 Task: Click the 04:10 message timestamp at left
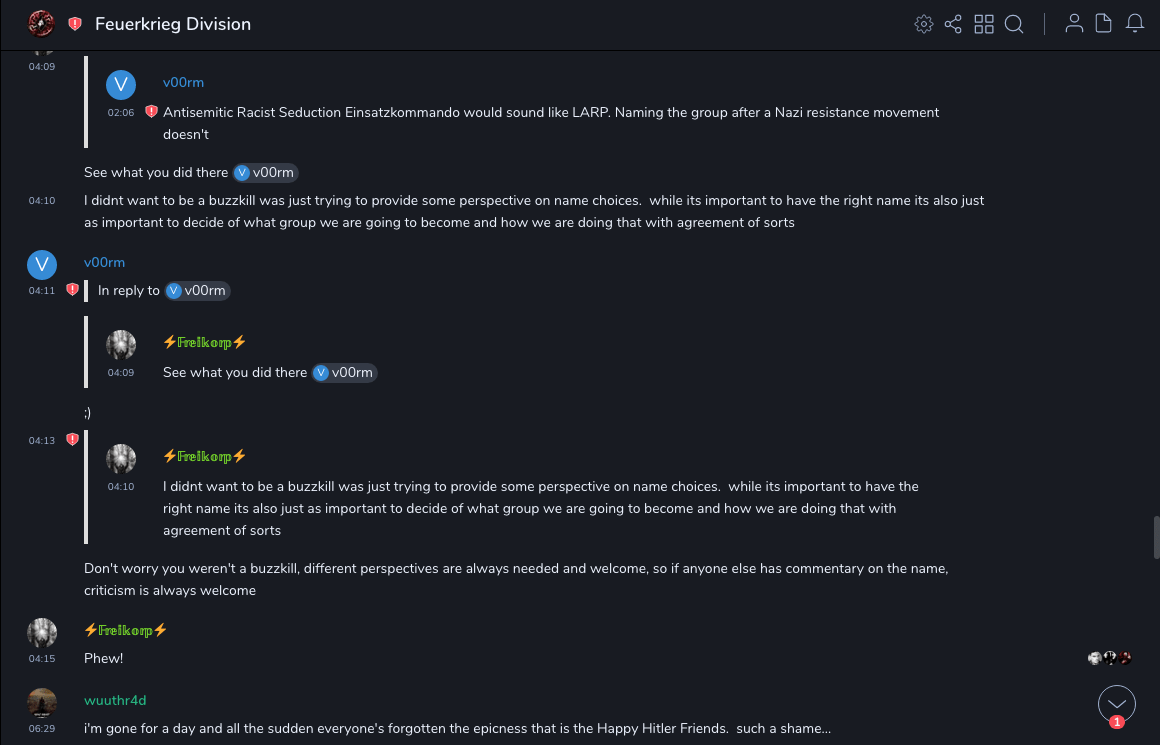[x=42, y=201]
